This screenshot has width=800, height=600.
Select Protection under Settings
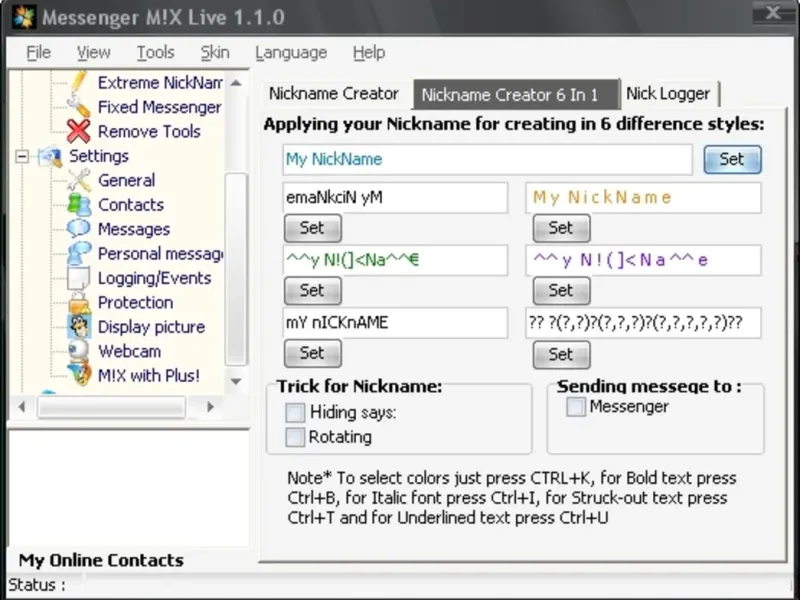click(x=135, y=303)
